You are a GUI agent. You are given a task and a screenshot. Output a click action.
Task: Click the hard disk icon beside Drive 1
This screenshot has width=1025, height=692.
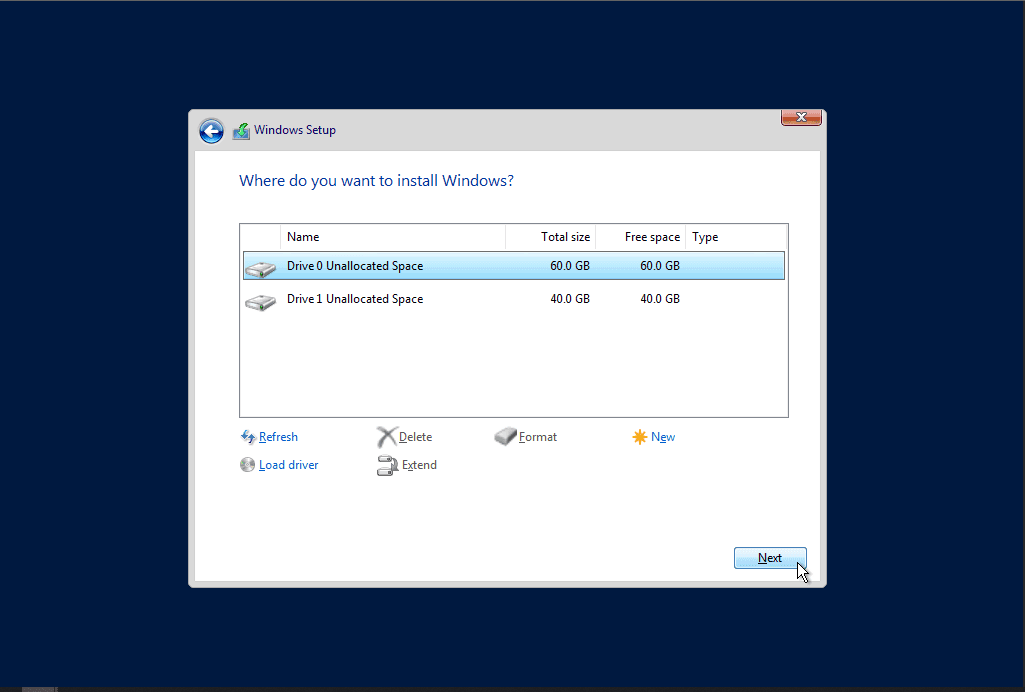pyautogui.click(x=260, y=301)
